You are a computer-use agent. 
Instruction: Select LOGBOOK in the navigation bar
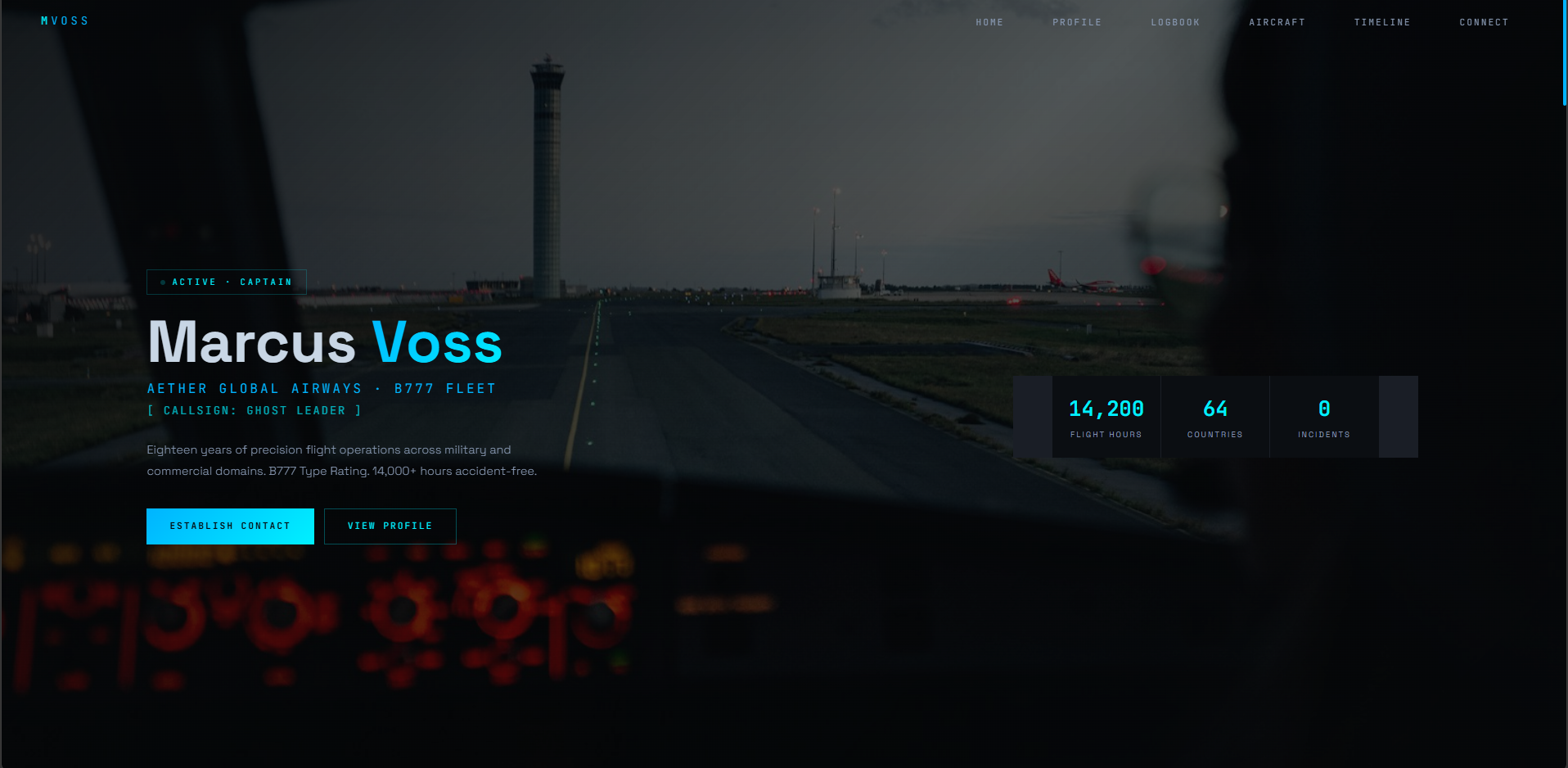pos(1175,23)
